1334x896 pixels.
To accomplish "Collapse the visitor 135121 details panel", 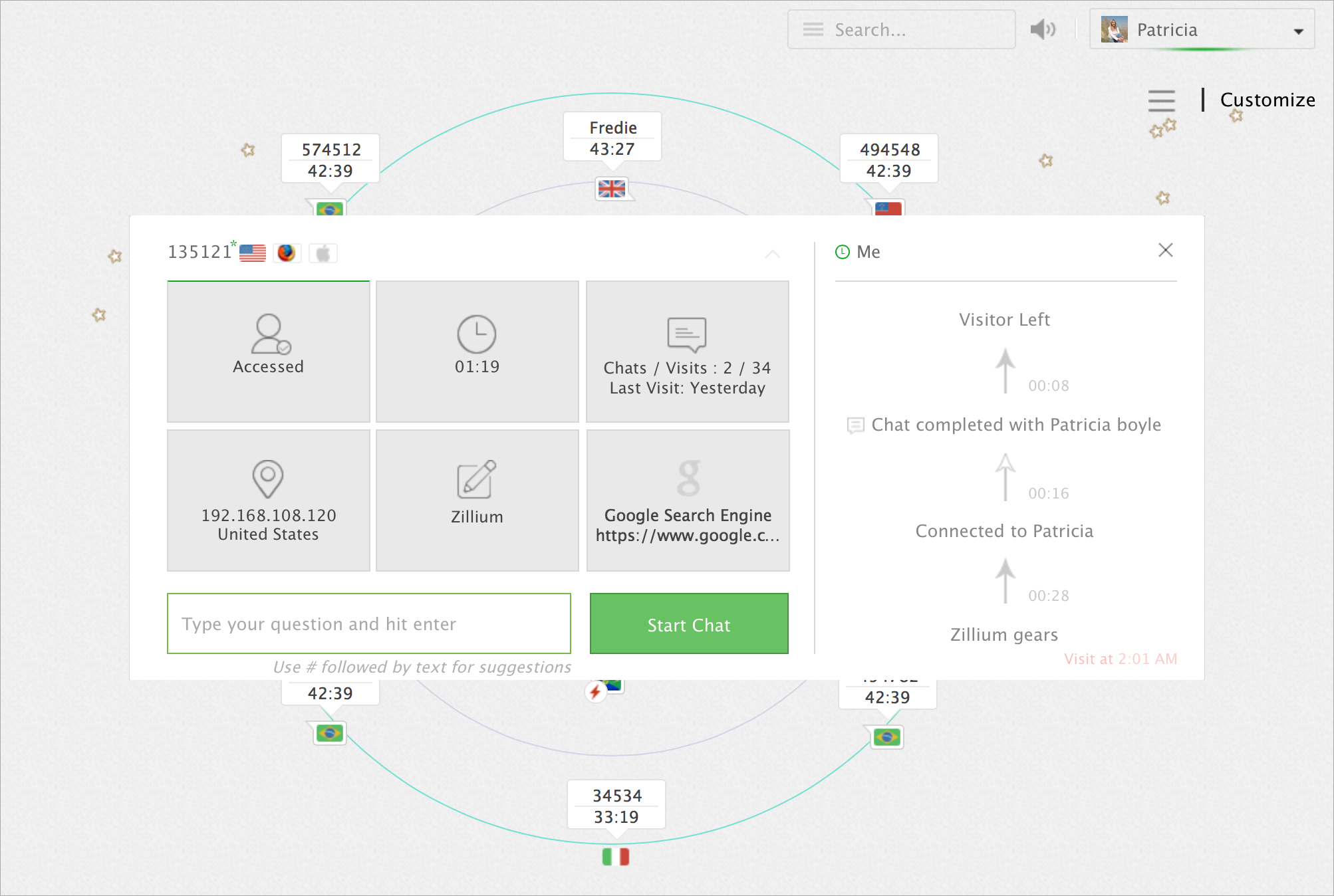I will [772, 254].
